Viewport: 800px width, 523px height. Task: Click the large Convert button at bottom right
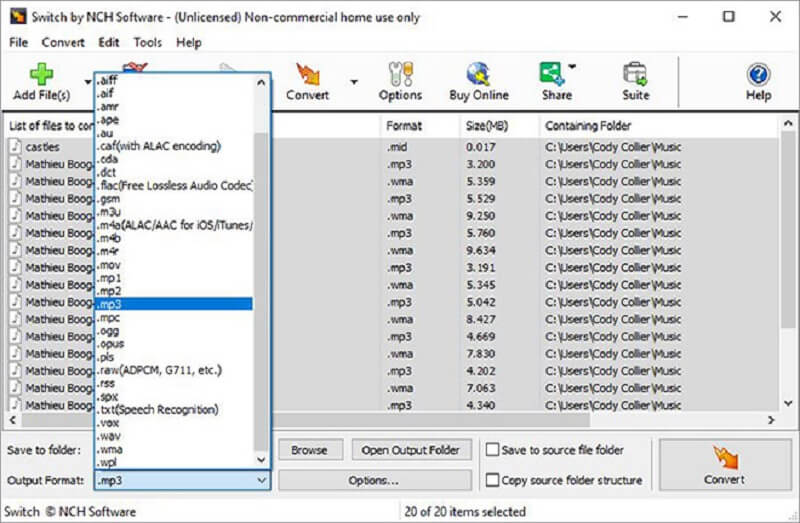(x=724, y=464)
